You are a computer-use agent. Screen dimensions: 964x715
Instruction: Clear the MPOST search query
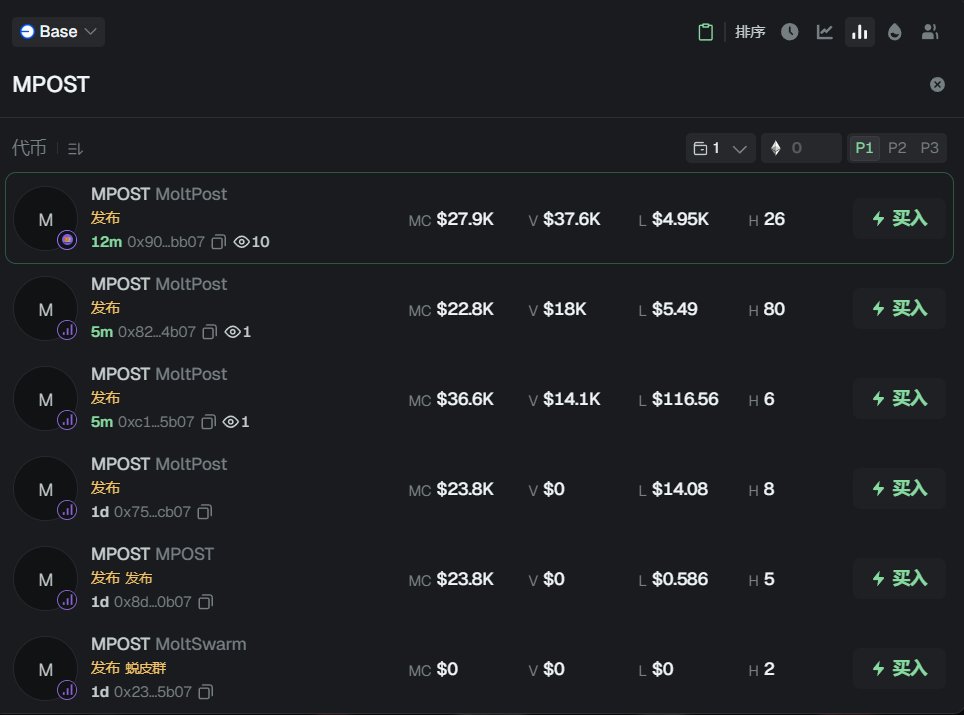(937, 84)
